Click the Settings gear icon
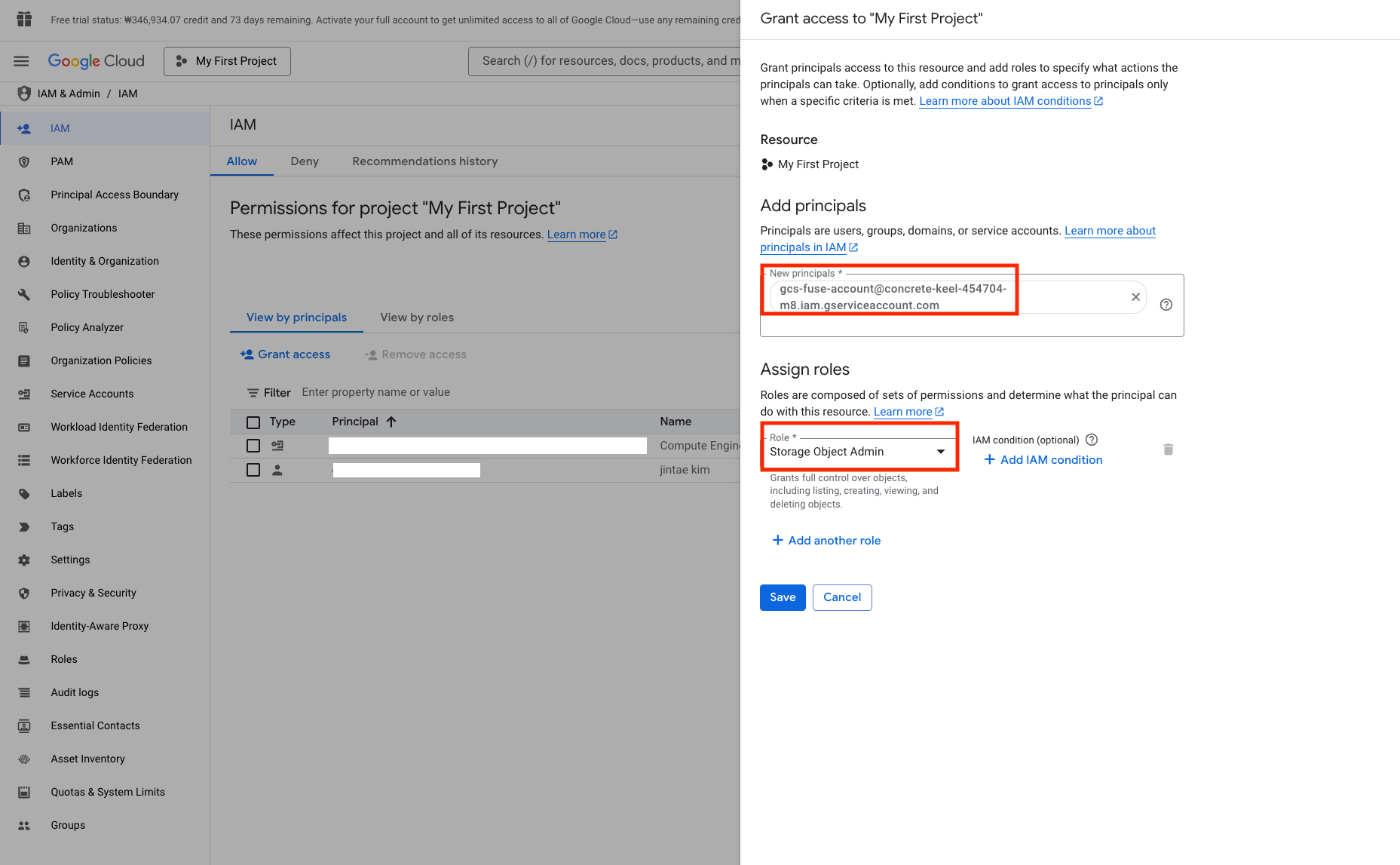Screen dimensions: 1400x865 [24, 560]
